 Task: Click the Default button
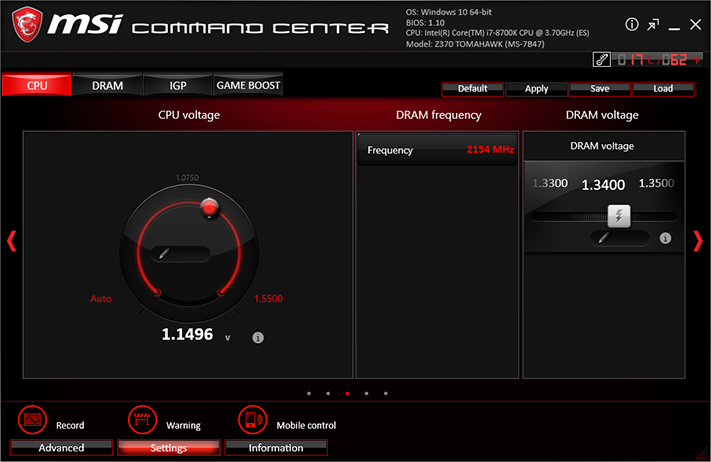tap(472, 89)
